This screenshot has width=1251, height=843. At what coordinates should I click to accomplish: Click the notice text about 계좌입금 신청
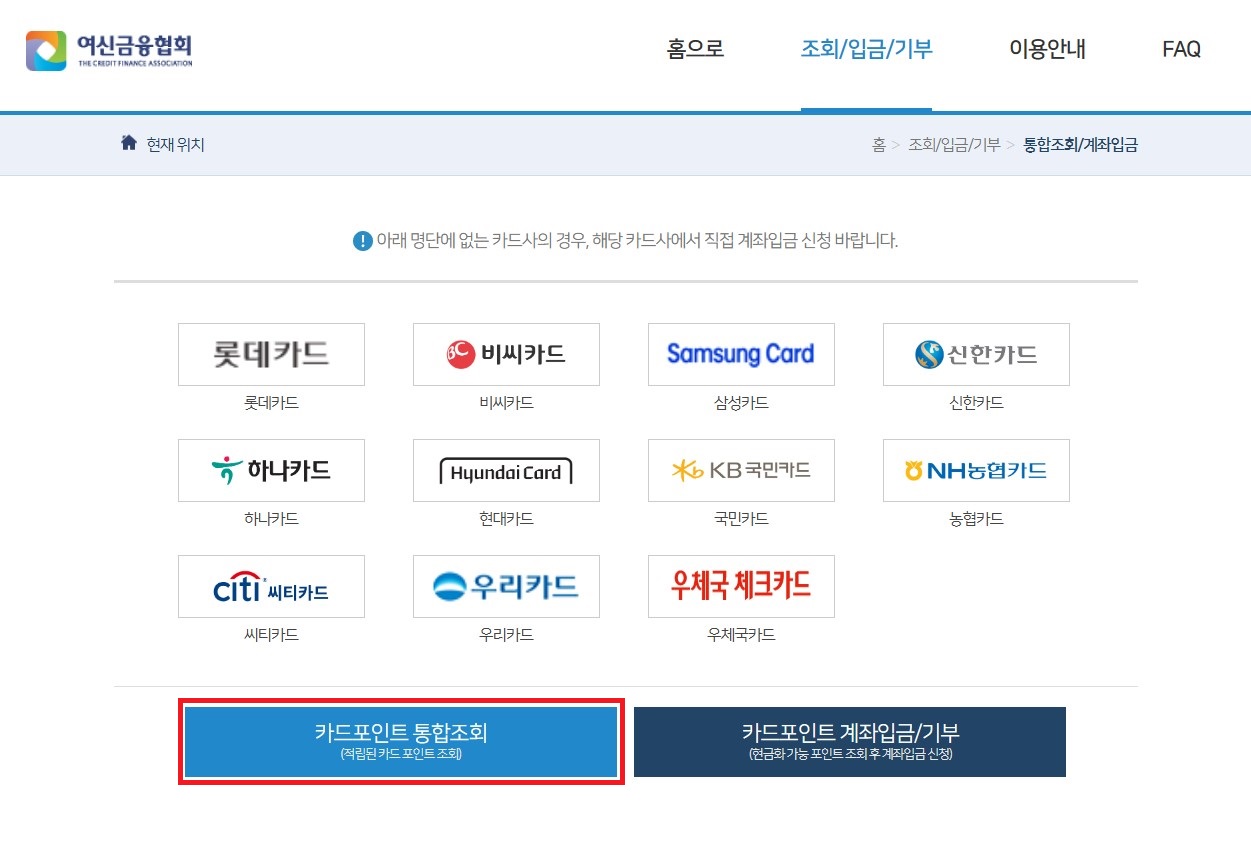(637, 241)
